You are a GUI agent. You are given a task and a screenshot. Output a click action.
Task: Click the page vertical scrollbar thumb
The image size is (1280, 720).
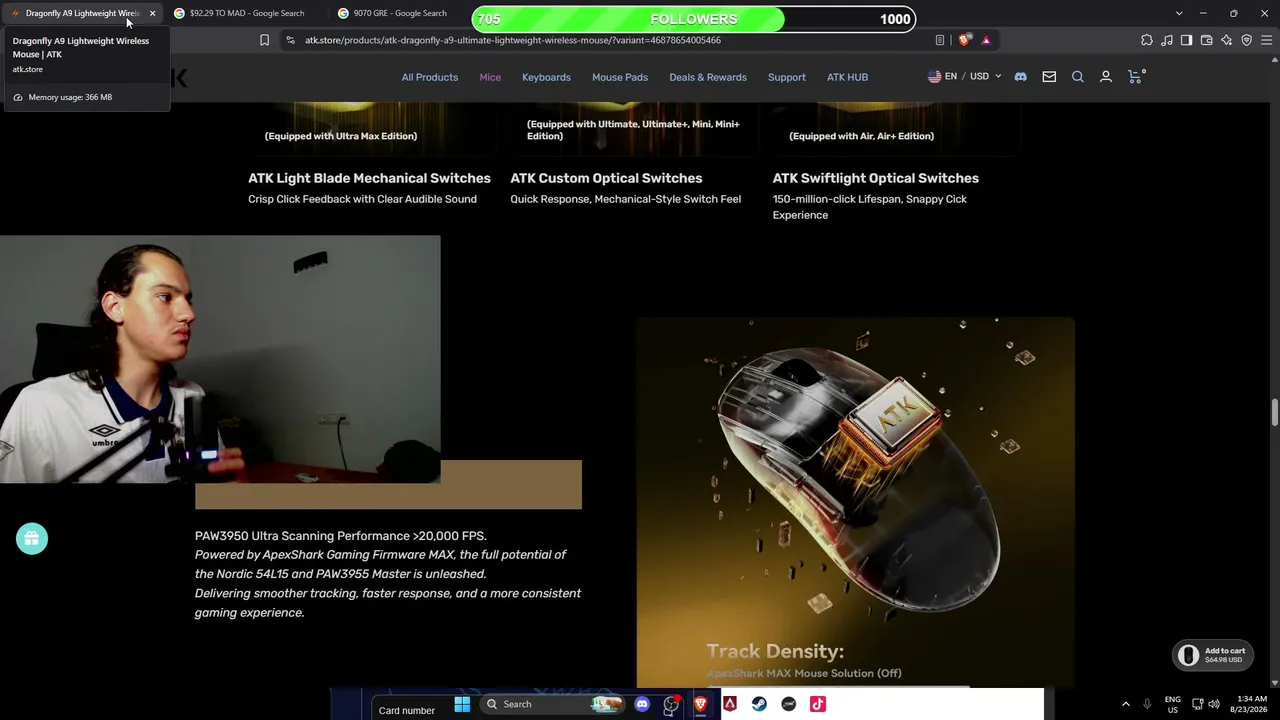(1274, 412)
